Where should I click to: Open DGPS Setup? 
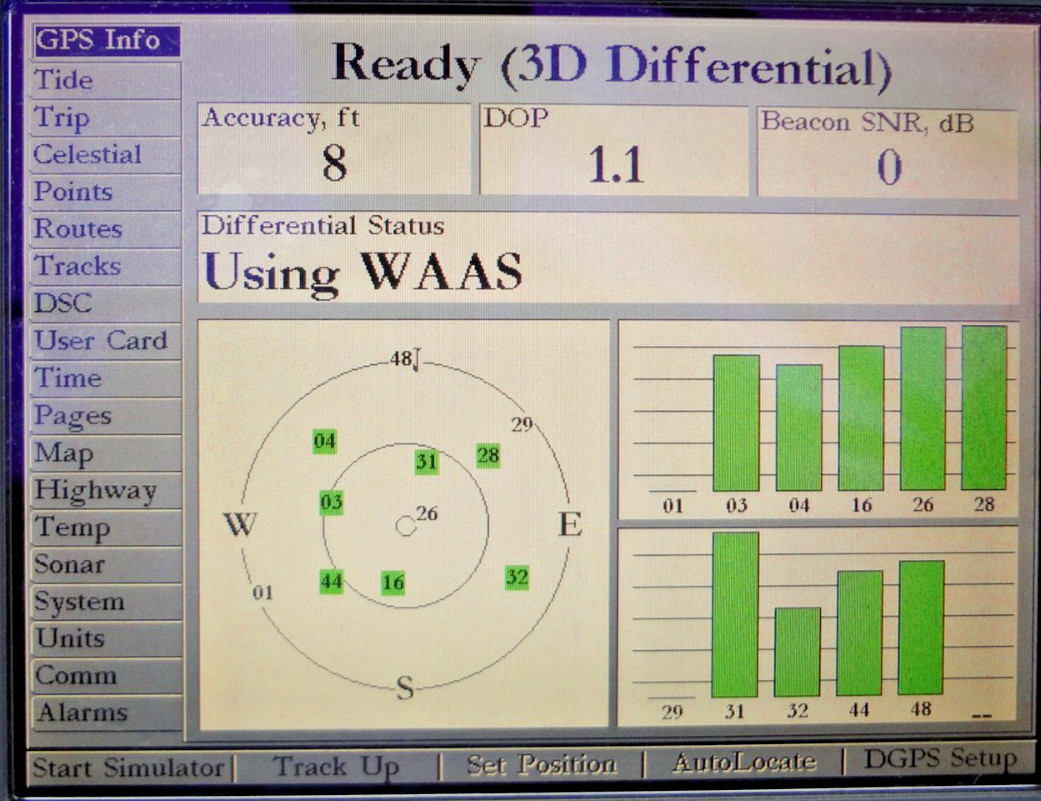pos(940,758)
